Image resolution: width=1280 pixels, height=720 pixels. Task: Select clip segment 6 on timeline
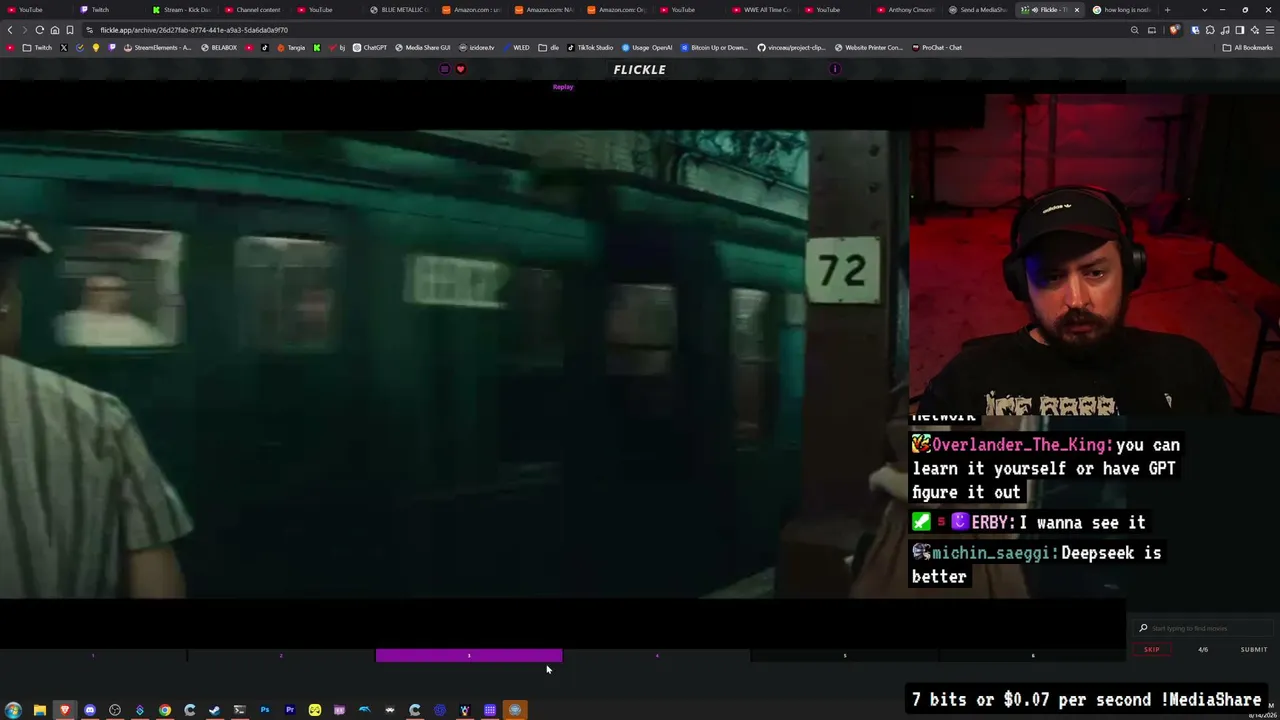click(1033, 656)
